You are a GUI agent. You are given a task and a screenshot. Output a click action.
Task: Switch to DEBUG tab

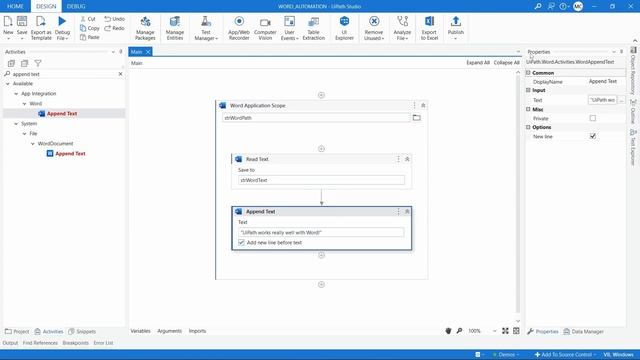click(x=76, y=6)
